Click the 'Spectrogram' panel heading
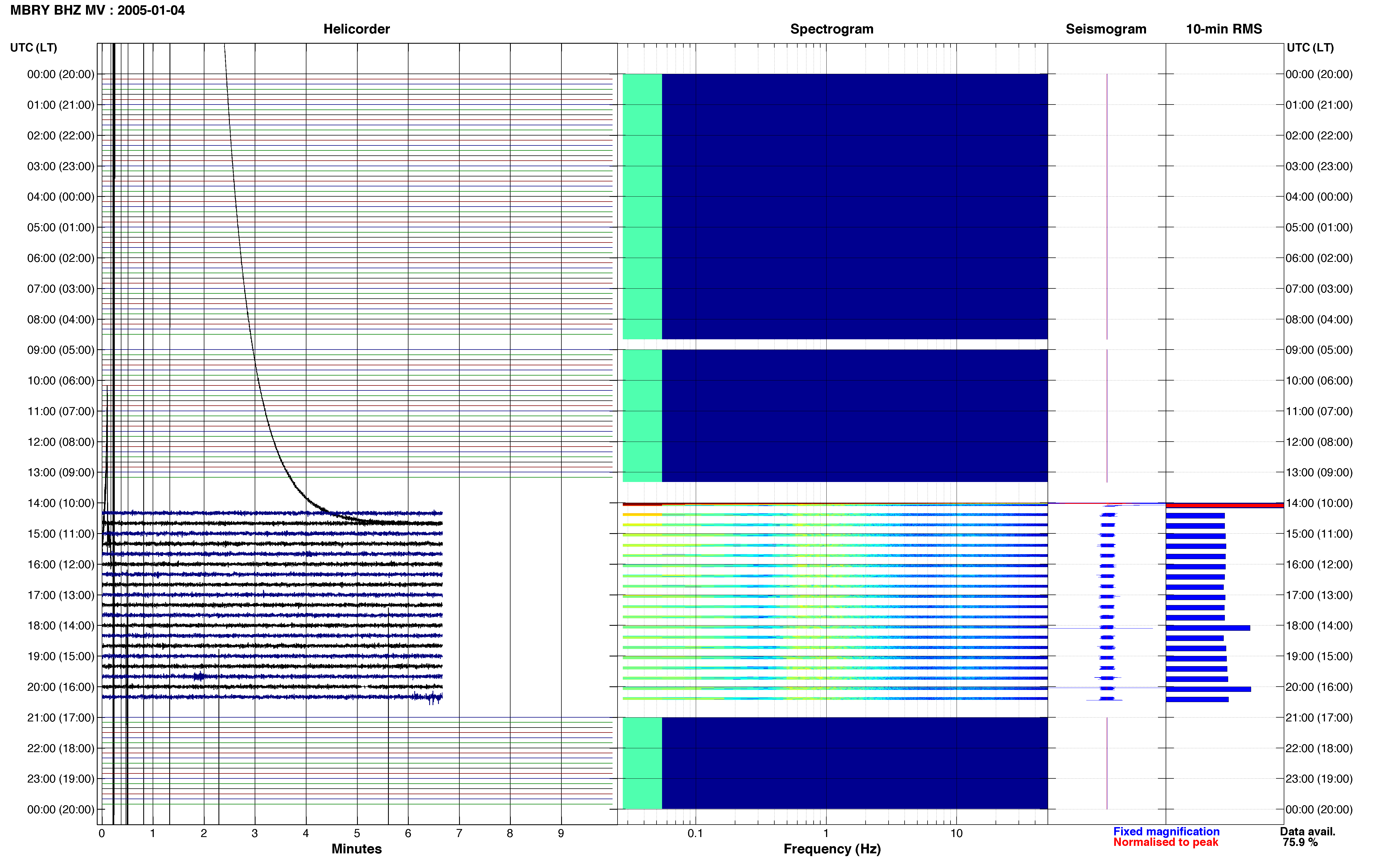The image size is (1388, 868). [x=832, y=29]
